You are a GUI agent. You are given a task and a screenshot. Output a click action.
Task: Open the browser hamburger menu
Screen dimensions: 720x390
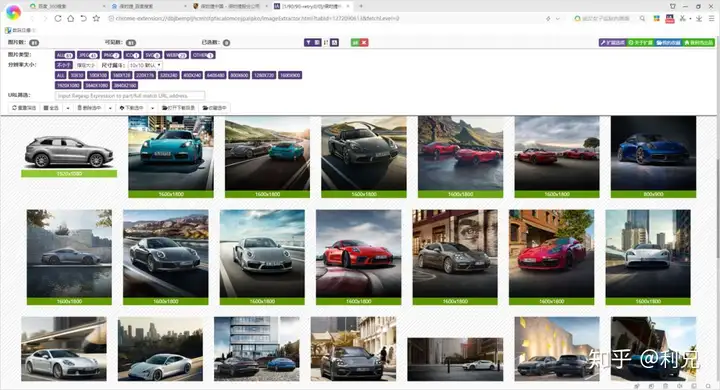coord(712,18)
